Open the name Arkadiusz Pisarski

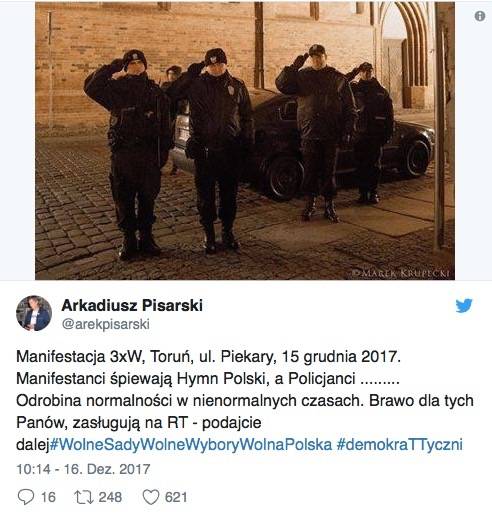[x=132, y=305]
